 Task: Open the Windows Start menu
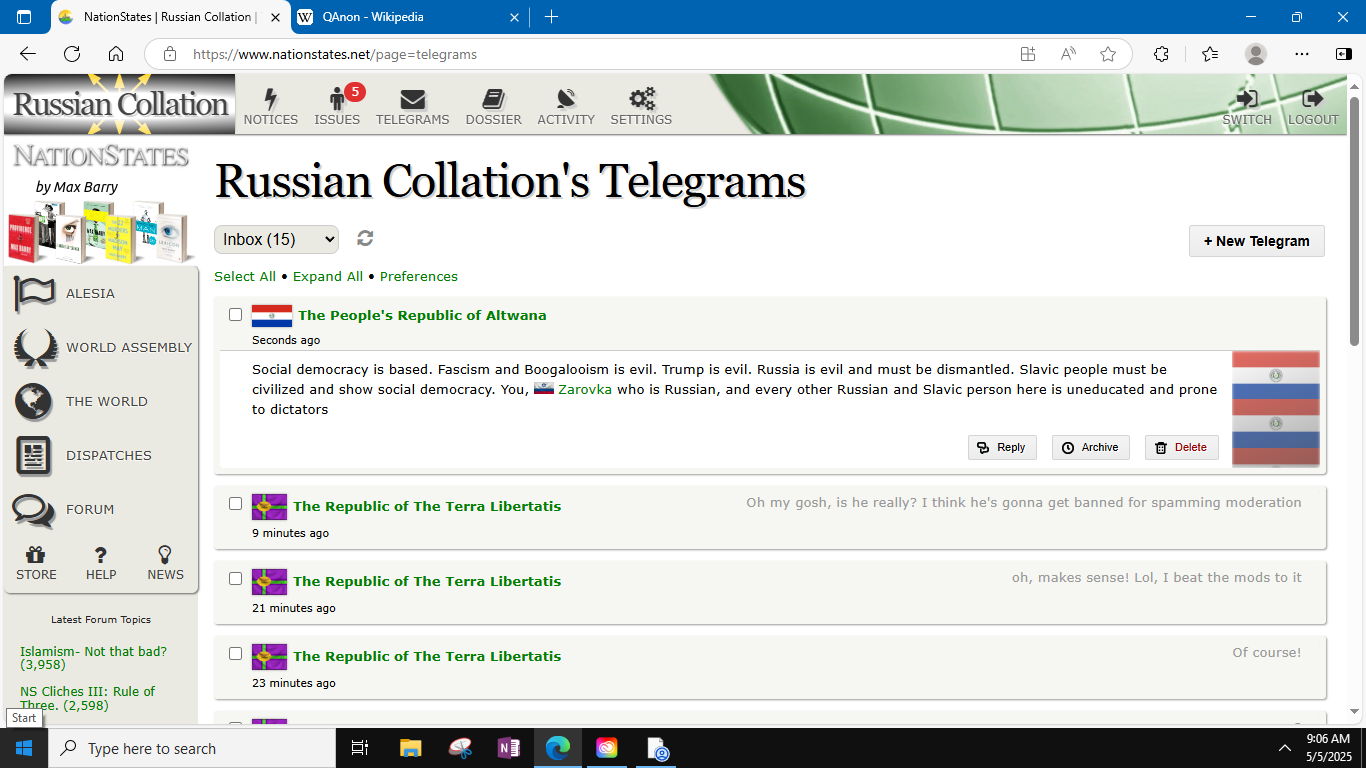24,748
